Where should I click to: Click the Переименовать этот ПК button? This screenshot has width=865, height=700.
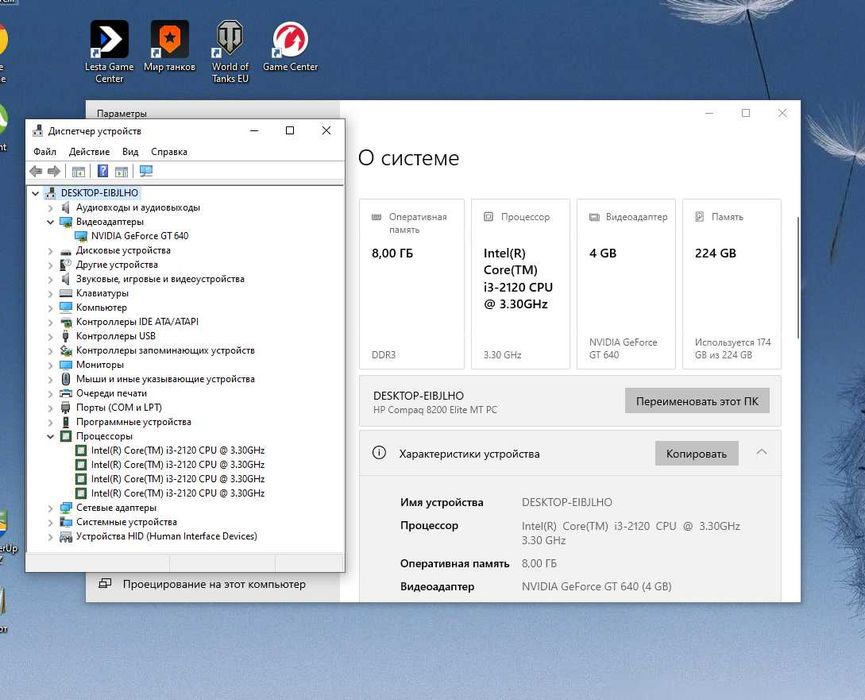697,401
